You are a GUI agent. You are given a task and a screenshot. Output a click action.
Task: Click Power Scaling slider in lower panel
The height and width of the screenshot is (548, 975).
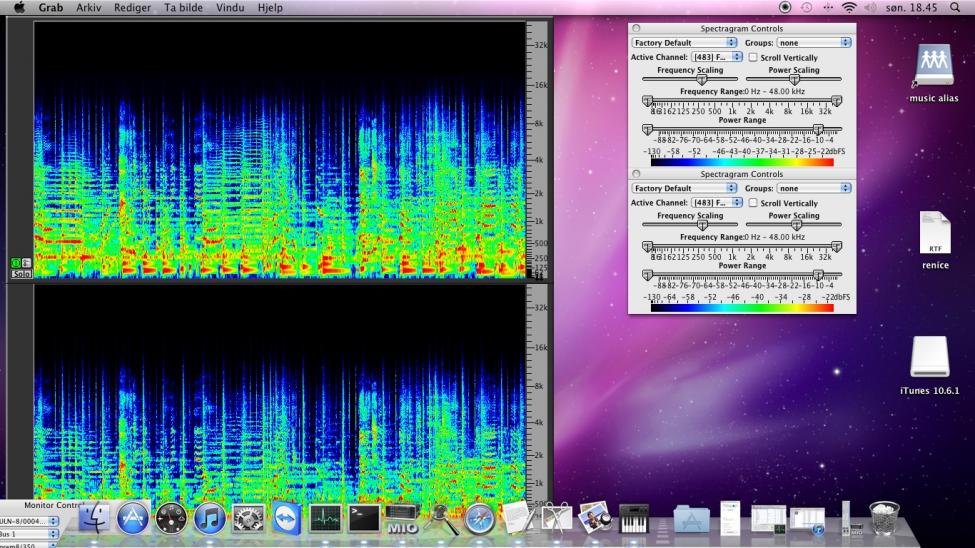(x=794, y=224)
